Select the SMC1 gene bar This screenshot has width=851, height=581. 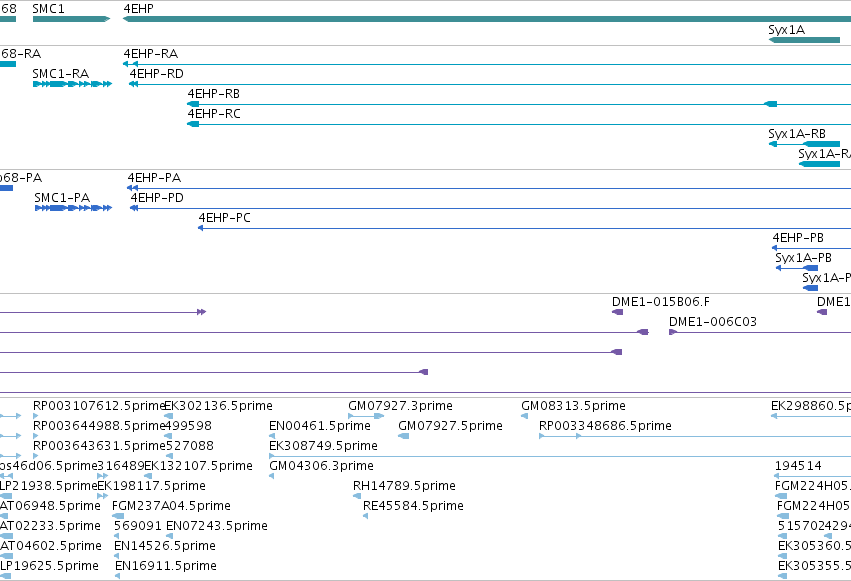pyautogui.click(x=71, y=19)
